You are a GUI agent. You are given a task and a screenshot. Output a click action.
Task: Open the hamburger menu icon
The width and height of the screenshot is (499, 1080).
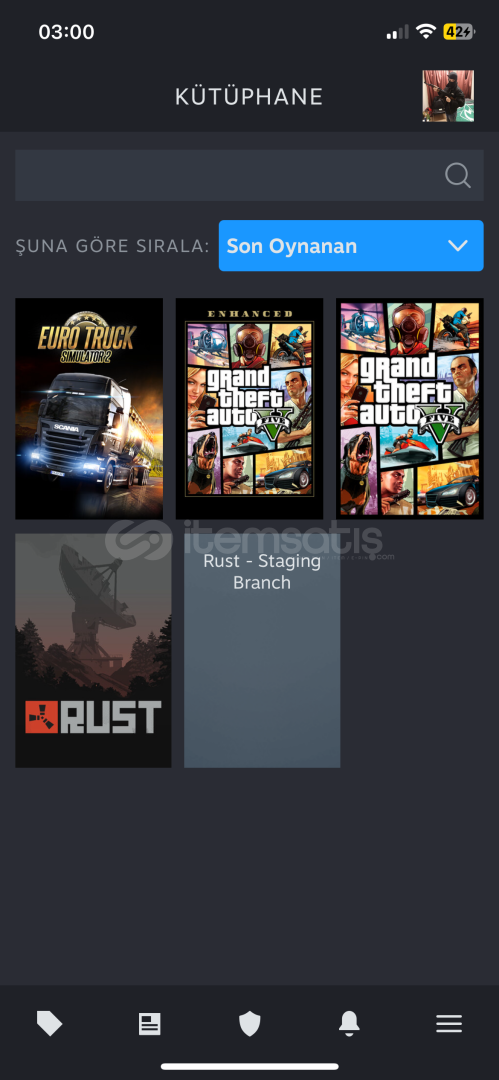[449, 1024]
